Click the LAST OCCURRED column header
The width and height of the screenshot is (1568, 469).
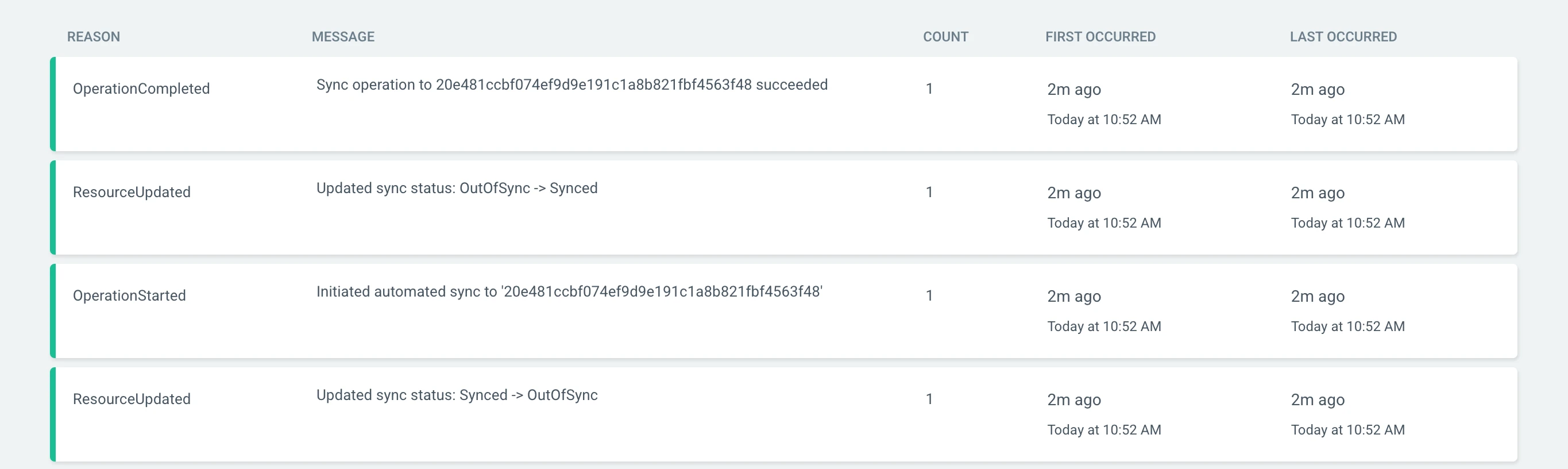click(x=1343, y=37)
